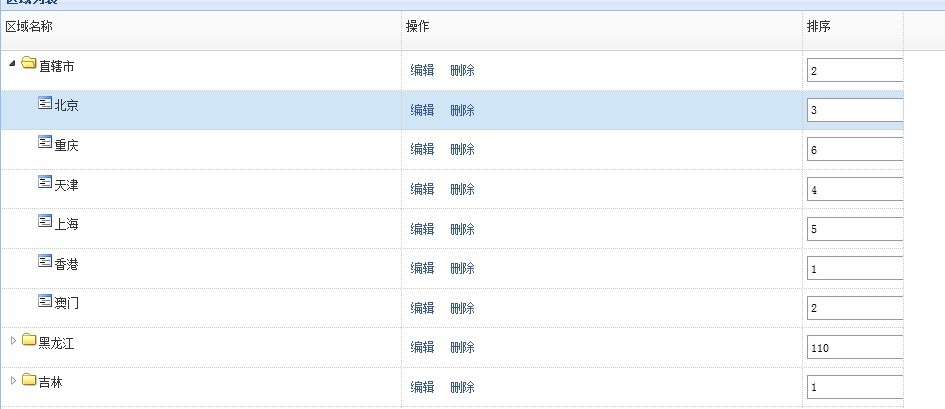Click the item icon next to 澳门
The width and height of the screenshot is (945, 409).
click(x=45, y=300)
